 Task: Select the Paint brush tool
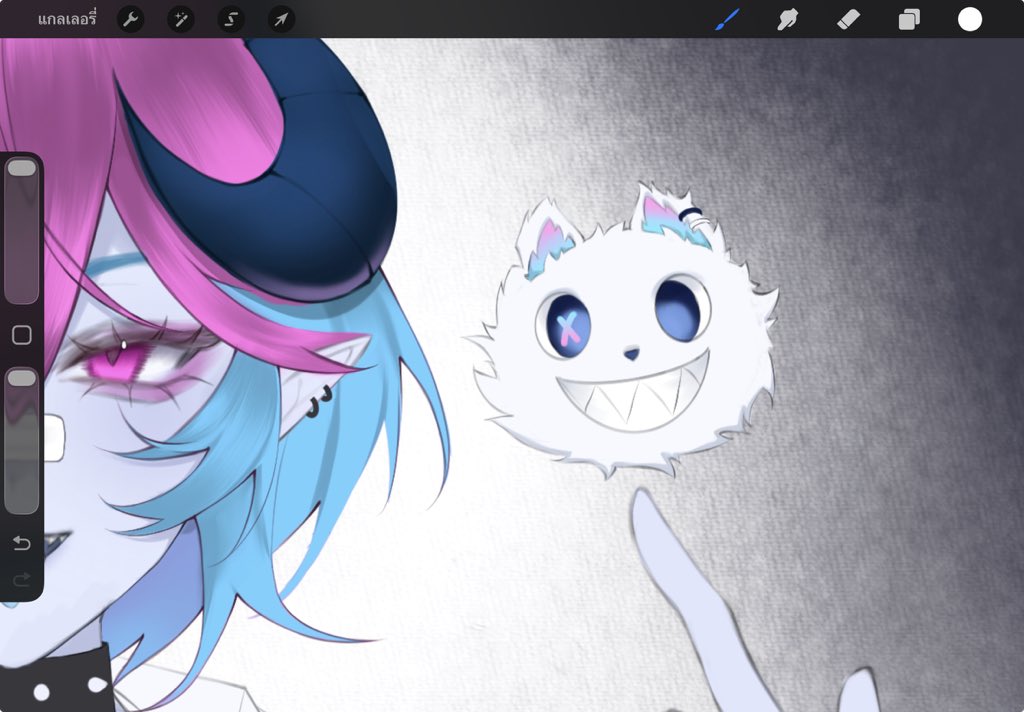(728, 20)
